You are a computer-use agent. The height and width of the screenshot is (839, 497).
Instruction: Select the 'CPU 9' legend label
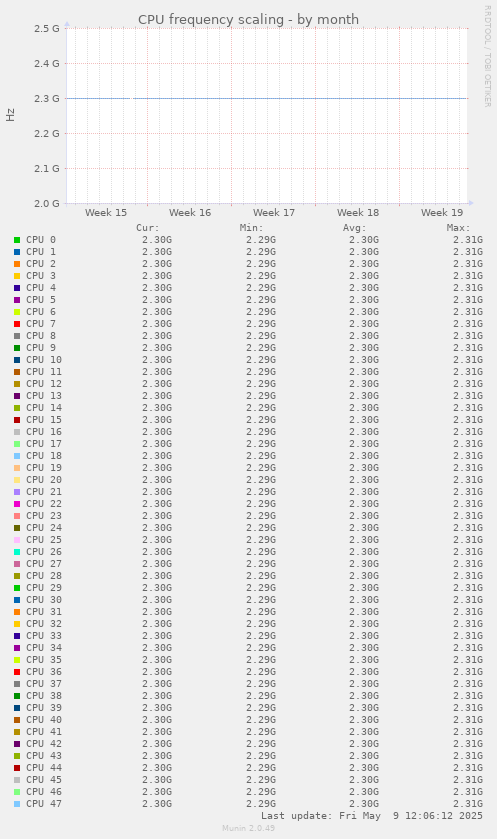[41, 348]
